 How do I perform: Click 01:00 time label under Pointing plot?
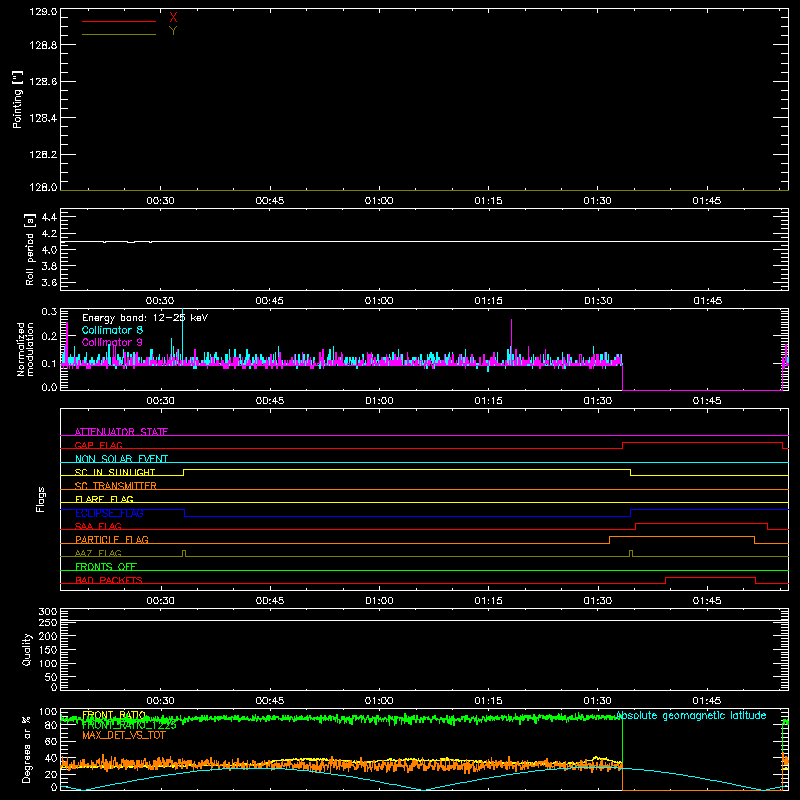tap(379, 201)
